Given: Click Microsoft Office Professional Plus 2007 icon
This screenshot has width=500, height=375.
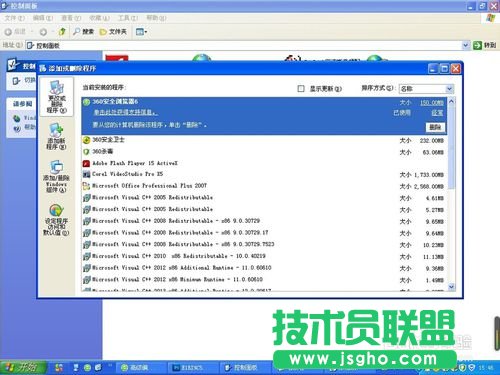Looking at the screenshot, I should (x=86, y=186).
